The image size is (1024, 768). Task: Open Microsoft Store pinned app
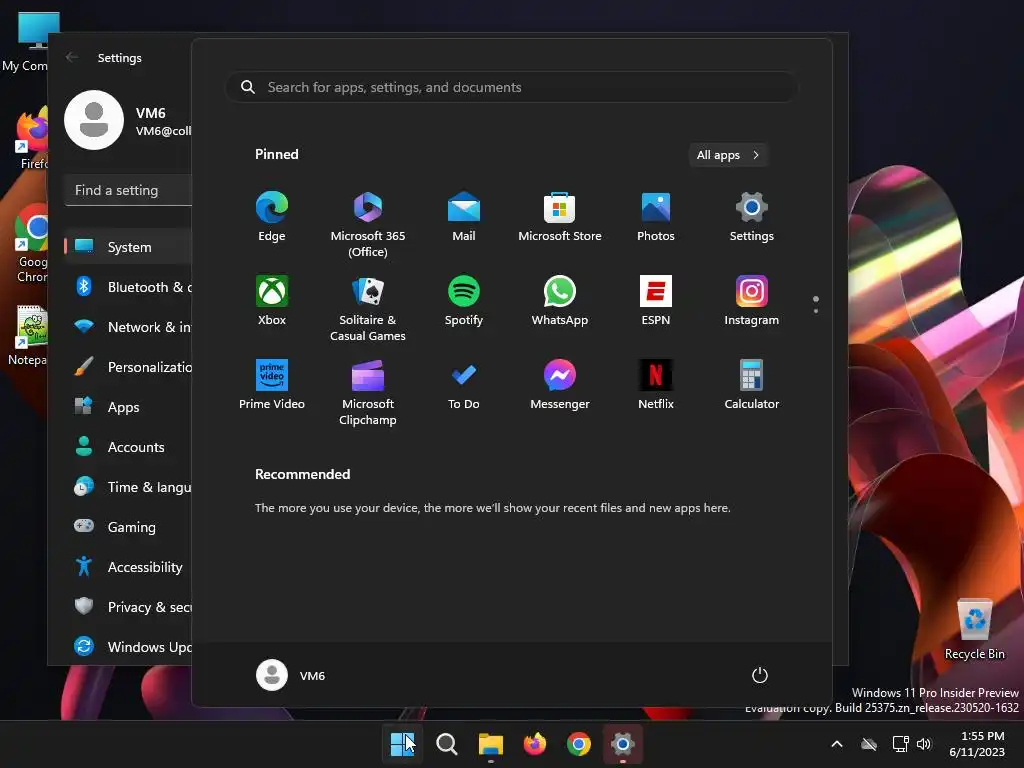[x=560, y=216]
